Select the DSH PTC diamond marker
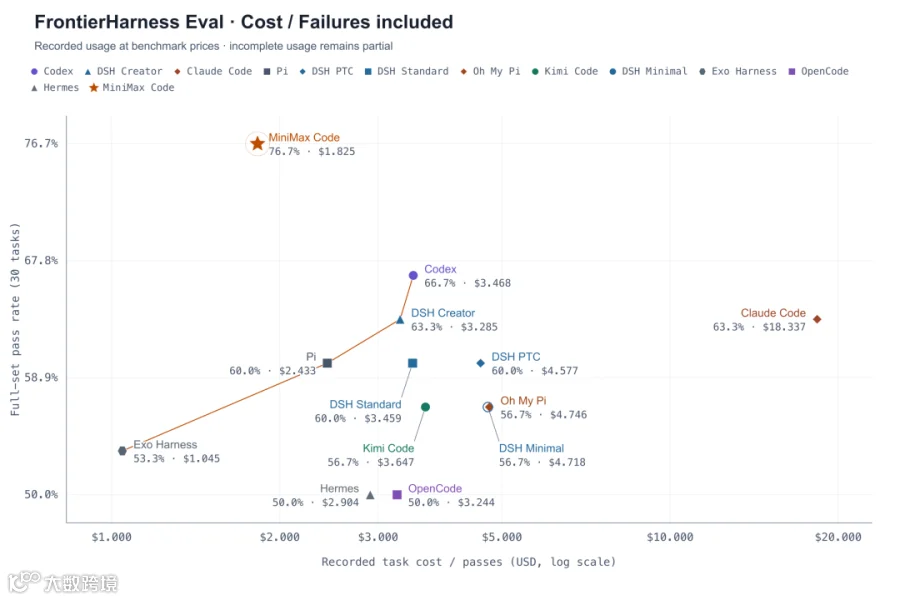The image size is (900, 600). point(480,363)
